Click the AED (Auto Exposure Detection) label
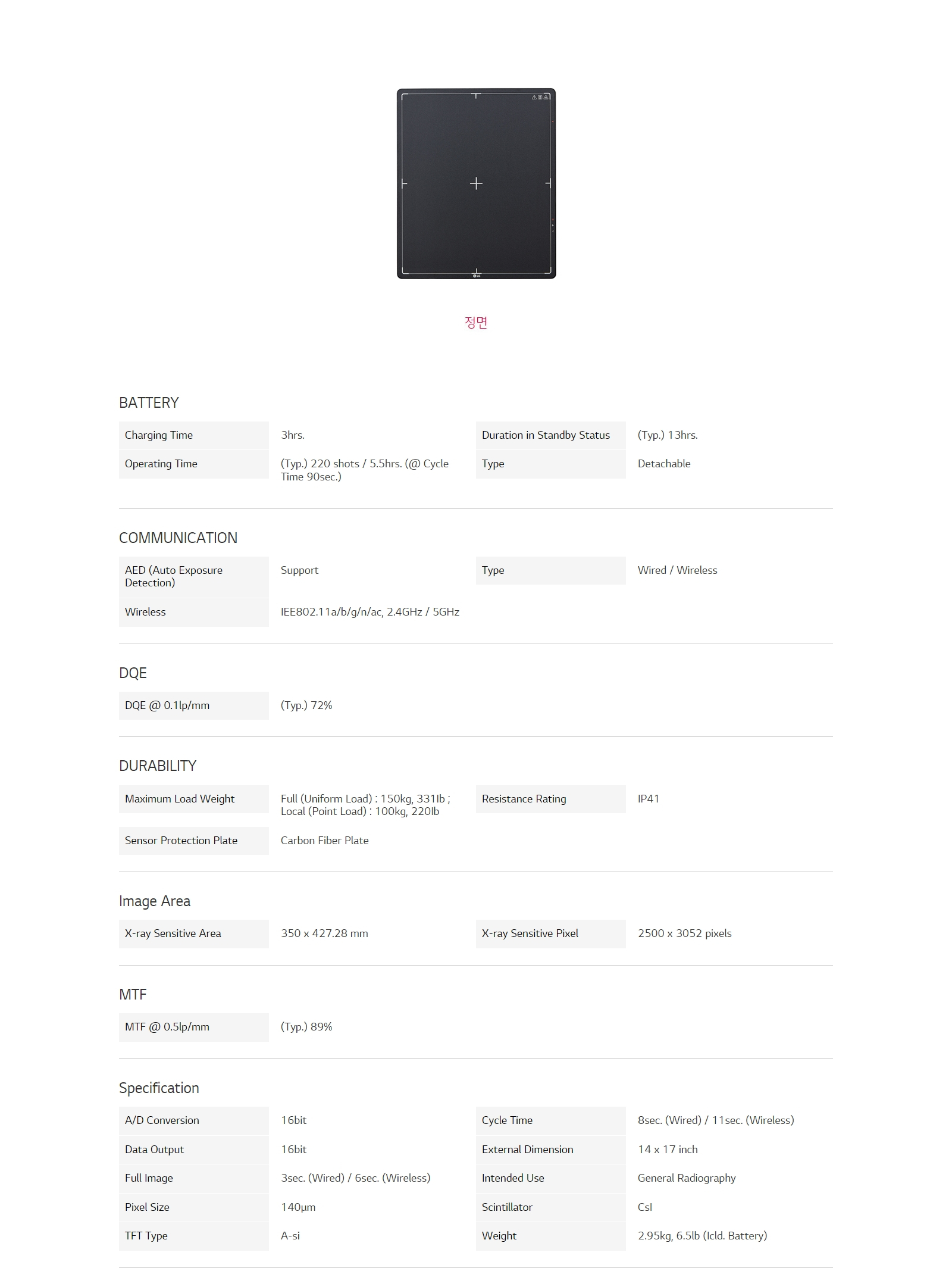The height and width of the screenshot is (1268, 952). point(174,576)
